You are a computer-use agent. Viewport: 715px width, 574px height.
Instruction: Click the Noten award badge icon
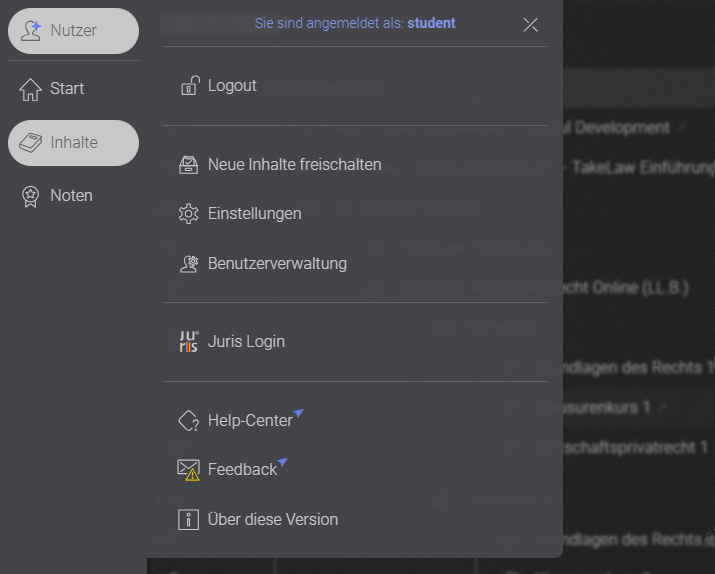(x=31, y=196)
